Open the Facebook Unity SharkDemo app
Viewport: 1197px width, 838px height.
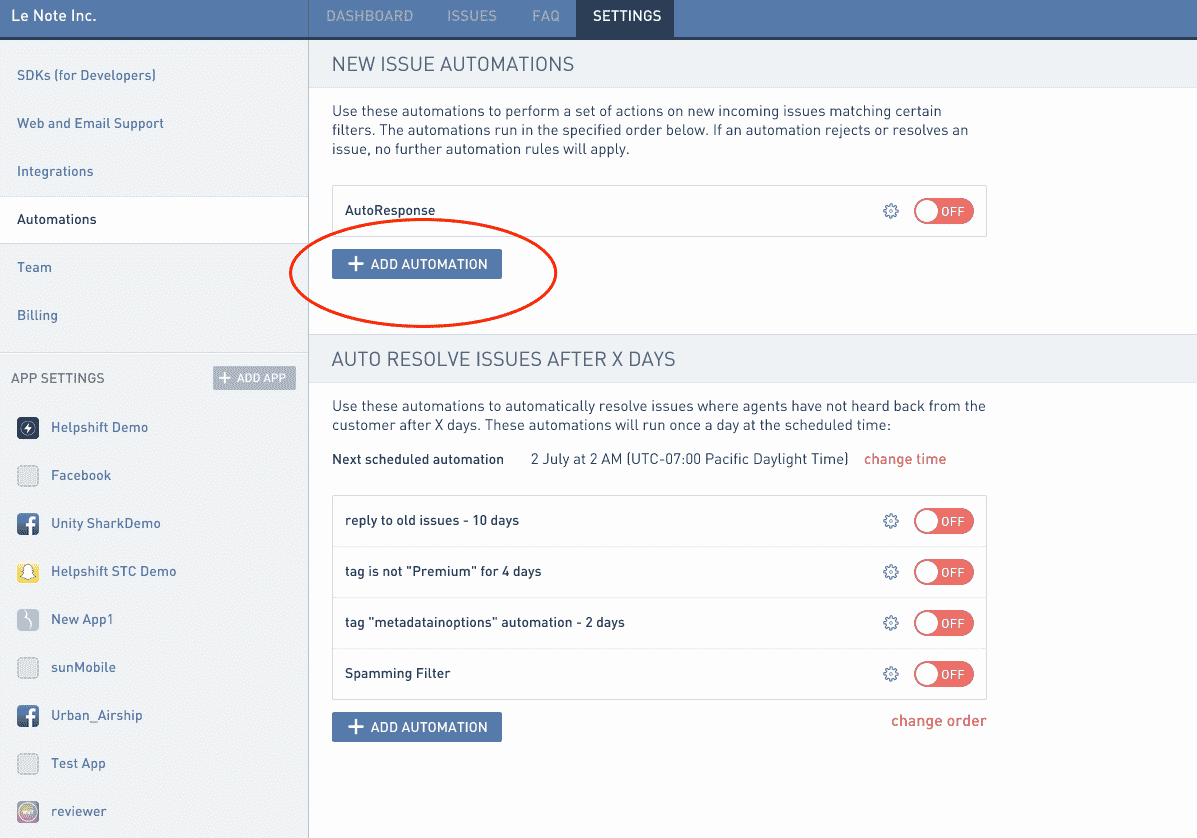(28, 523)
